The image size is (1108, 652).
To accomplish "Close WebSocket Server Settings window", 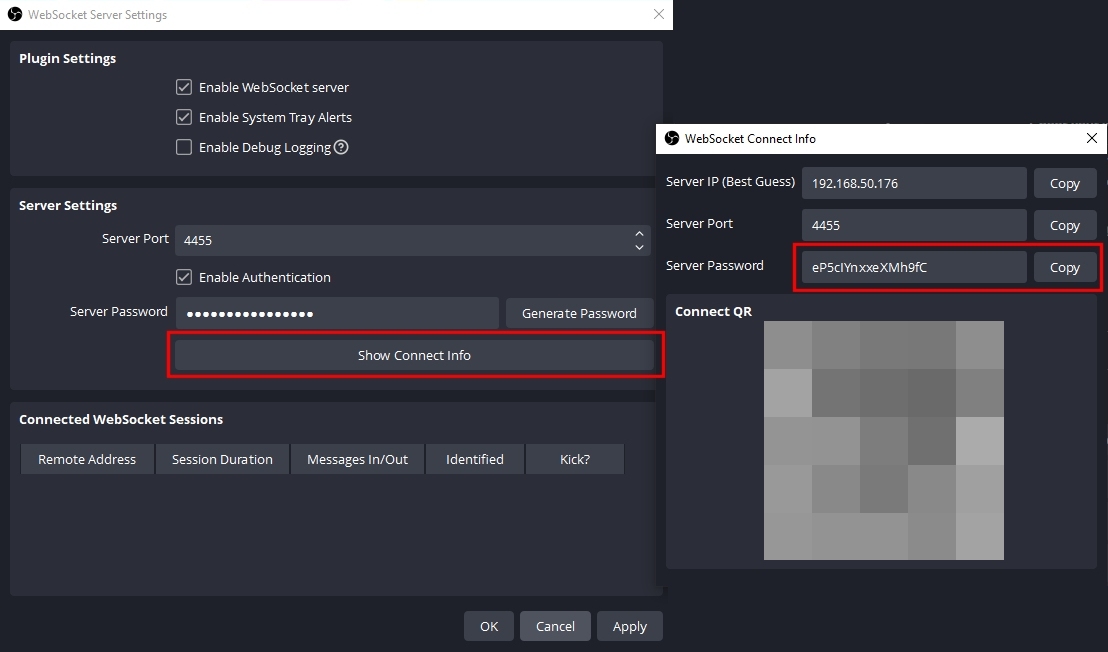I will [x=659, y=14].
